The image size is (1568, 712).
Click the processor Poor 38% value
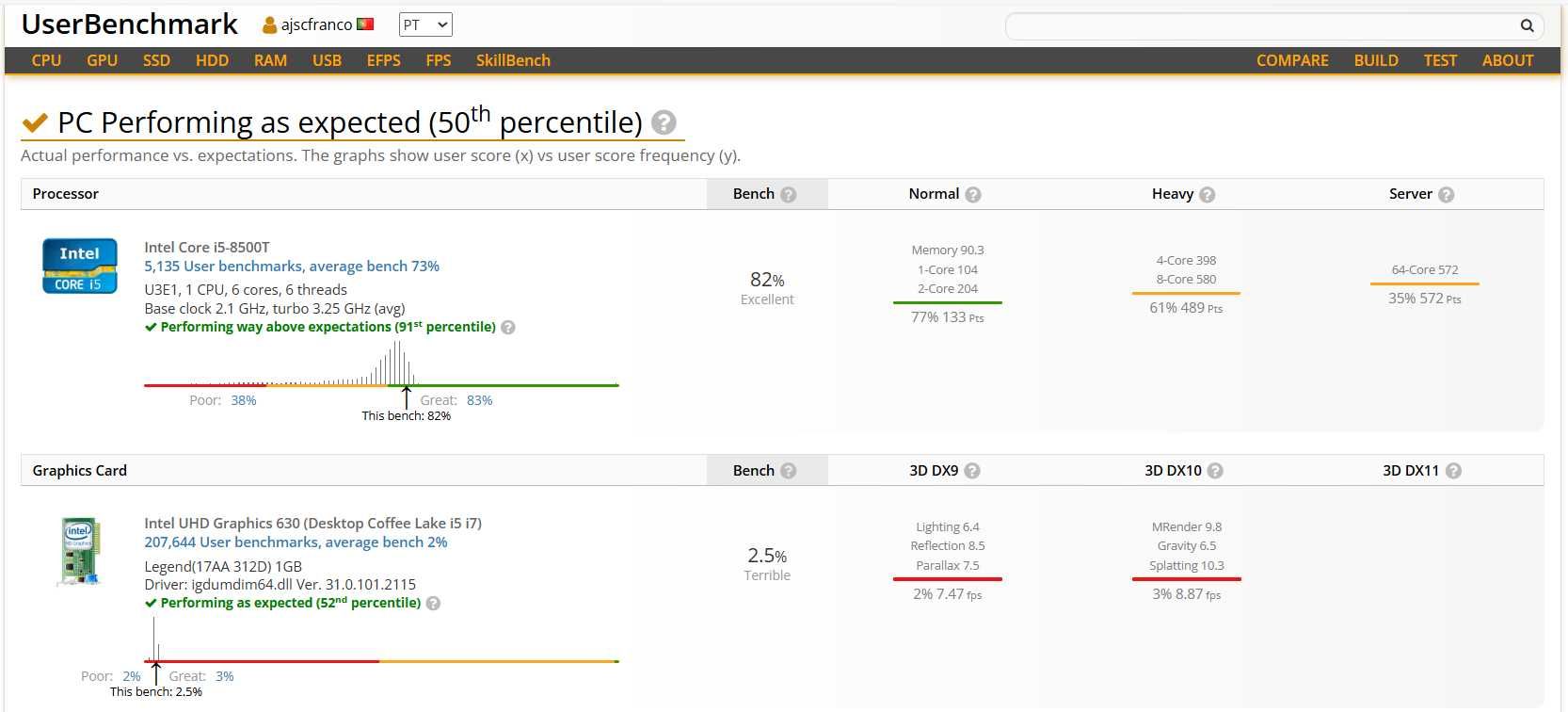244,400
